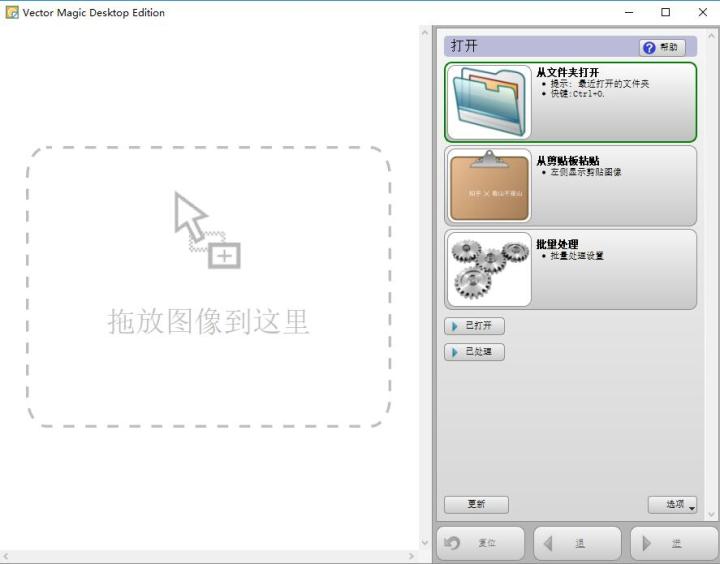Screen dimensions: 720x564
Task: Click the right panel scroll down arrow
Action: pyautogui.click(x=712, y=515)
